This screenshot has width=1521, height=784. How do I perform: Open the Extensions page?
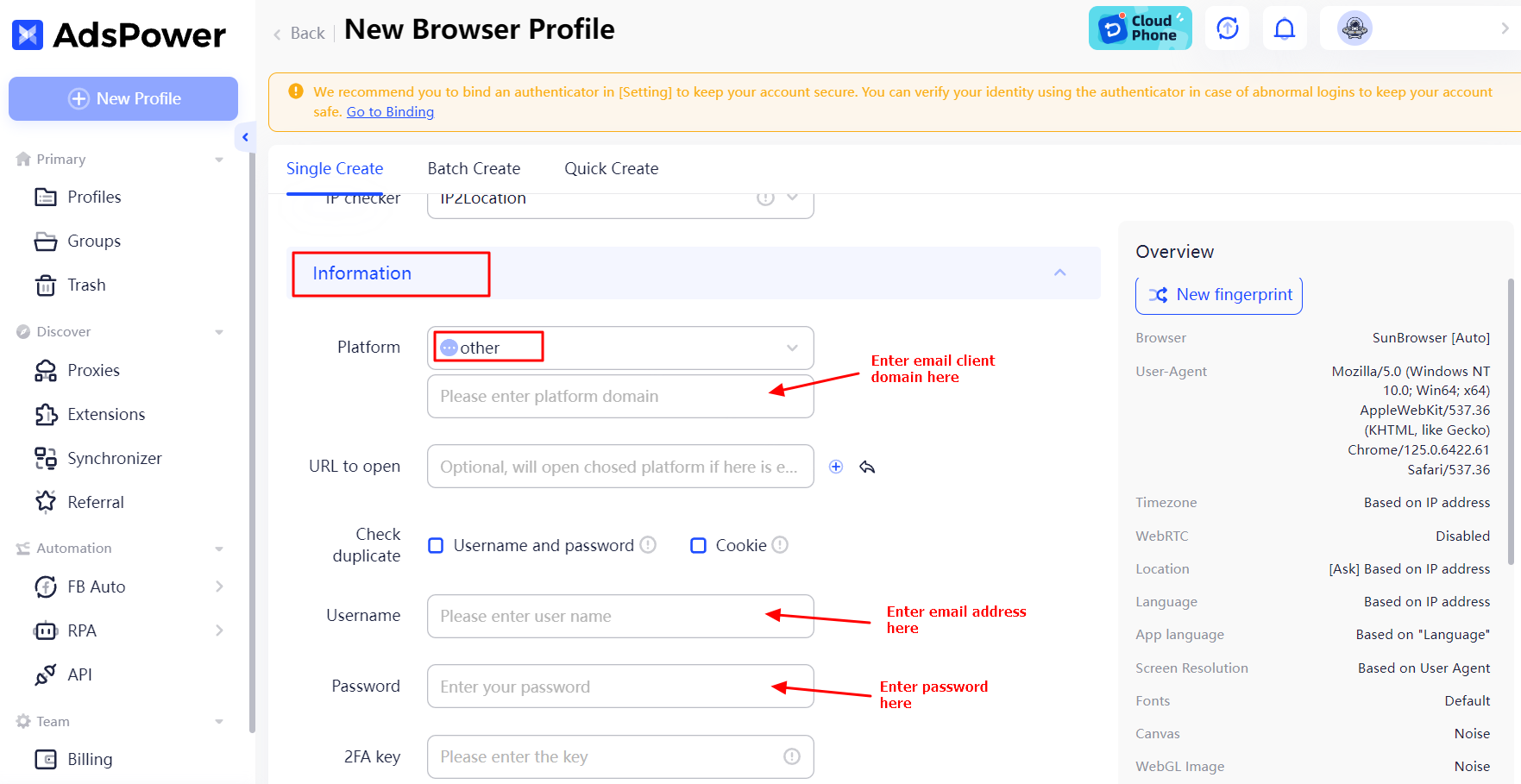[x=106, y=414]
